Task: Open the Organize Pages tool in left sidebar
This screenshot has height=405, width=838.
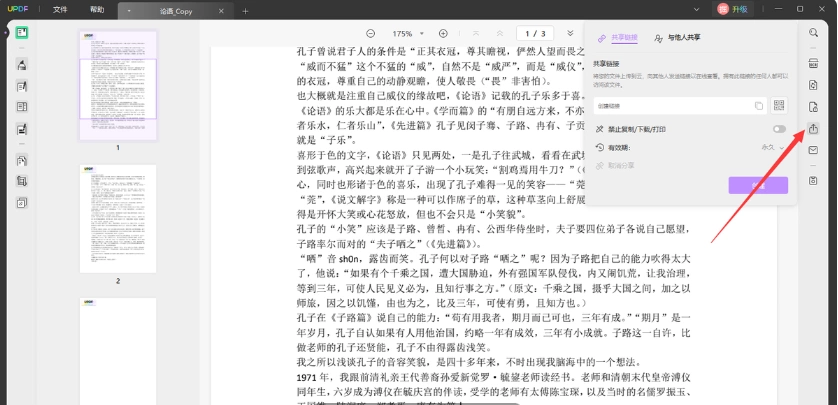Action: (x=22, y=160)
